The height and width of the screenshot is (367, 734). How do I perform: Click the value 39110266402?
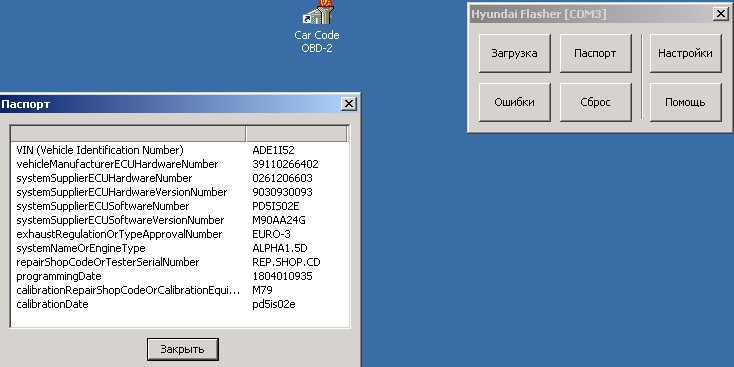click(285, 164)
